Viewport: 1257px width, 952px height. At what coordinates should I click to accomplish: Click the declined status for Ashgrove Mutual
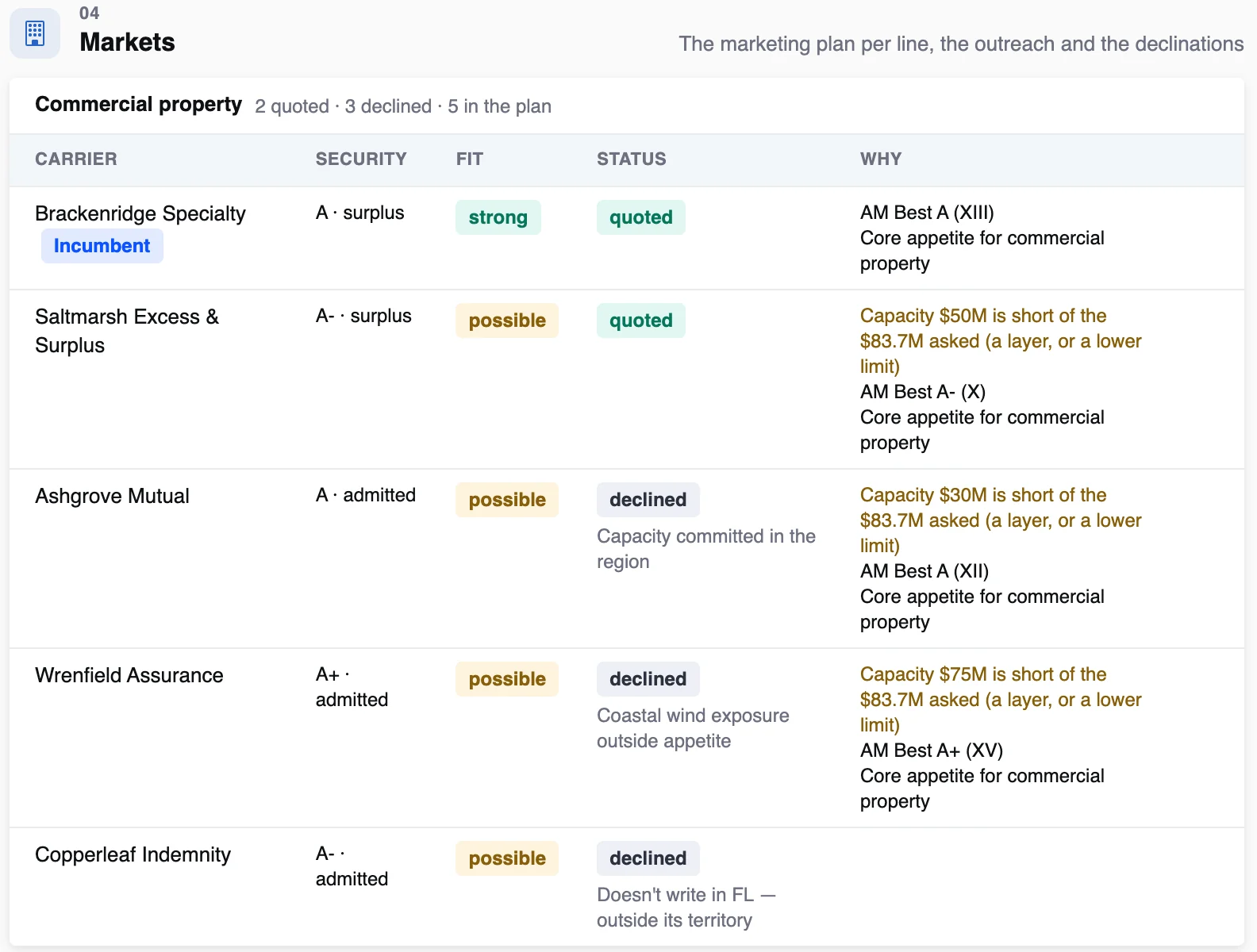tap(648, 500)
